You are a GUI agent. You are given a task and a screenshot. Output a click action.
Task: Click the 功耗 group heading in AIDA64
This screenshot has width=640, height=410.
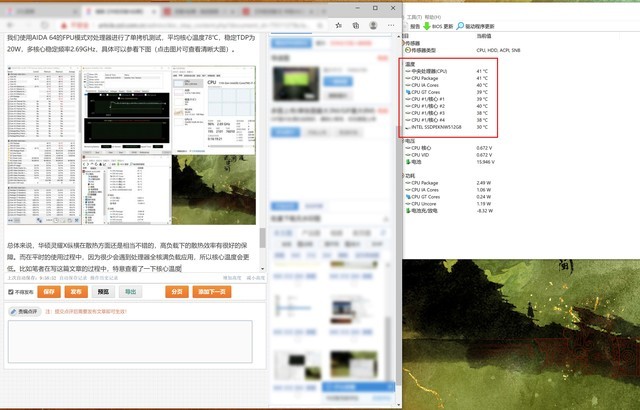(x=409, y=176)
